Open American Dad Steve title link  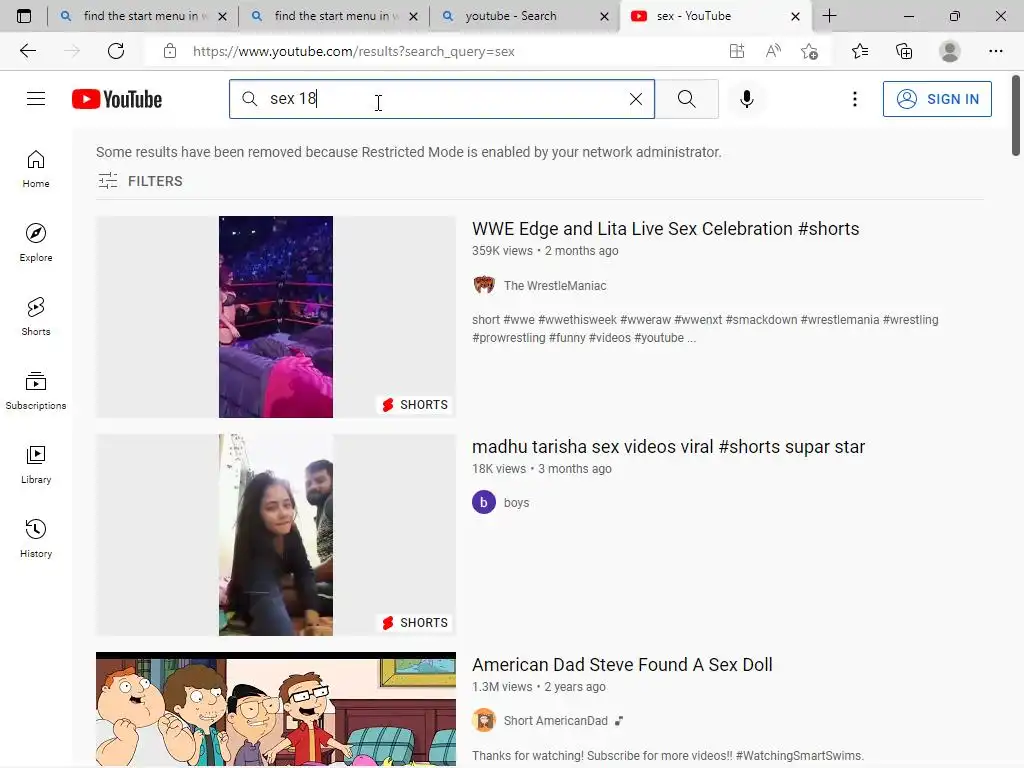coord(622,665)
